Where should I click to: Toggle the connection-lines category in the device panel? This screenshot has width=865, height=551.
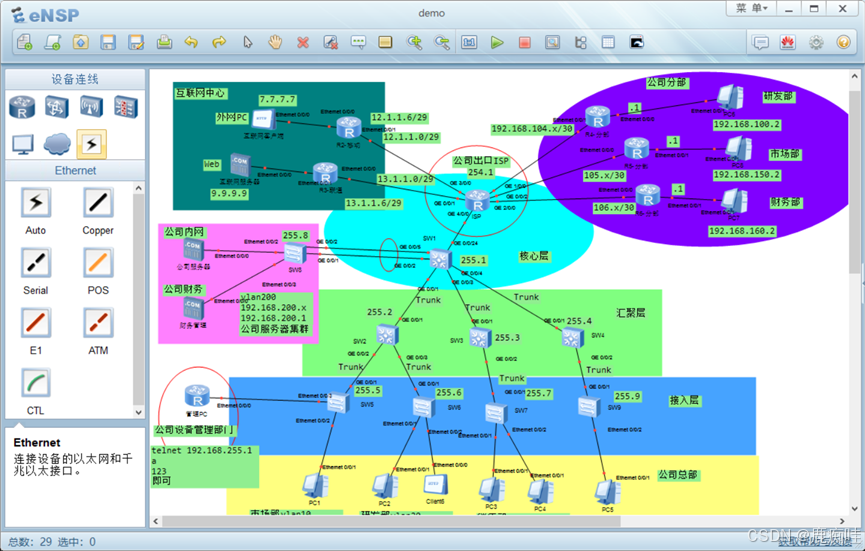(x=91, y=143)
